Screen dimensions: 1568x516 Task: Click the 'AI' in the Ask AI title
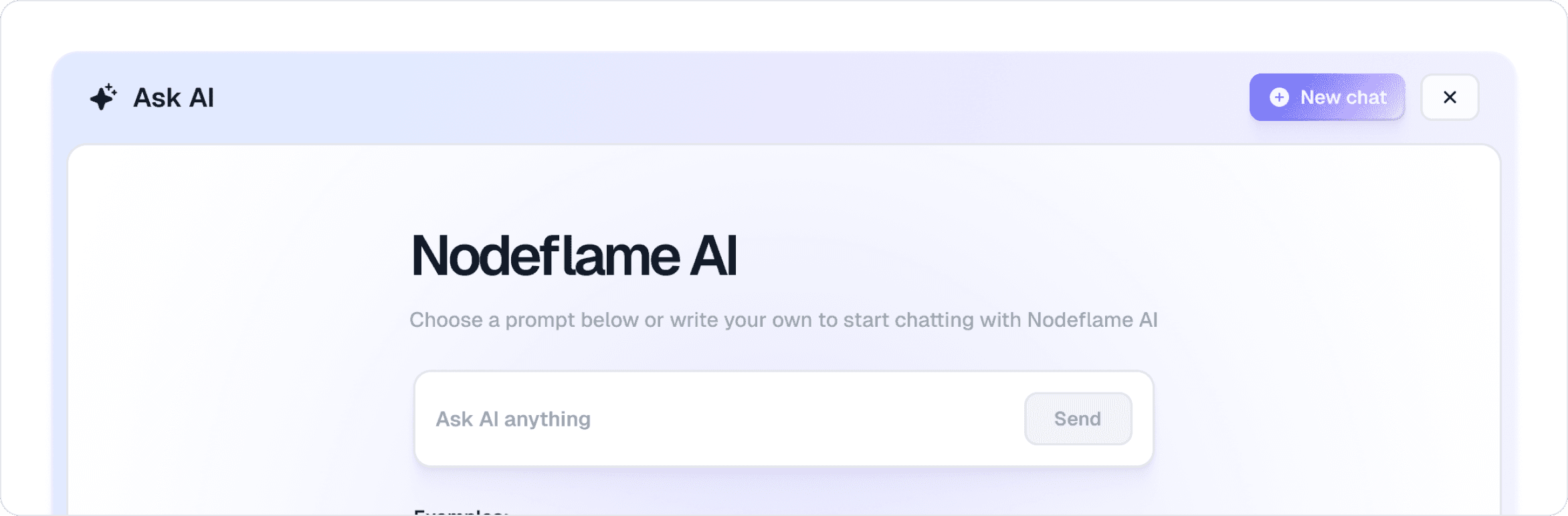click(201, 98)
